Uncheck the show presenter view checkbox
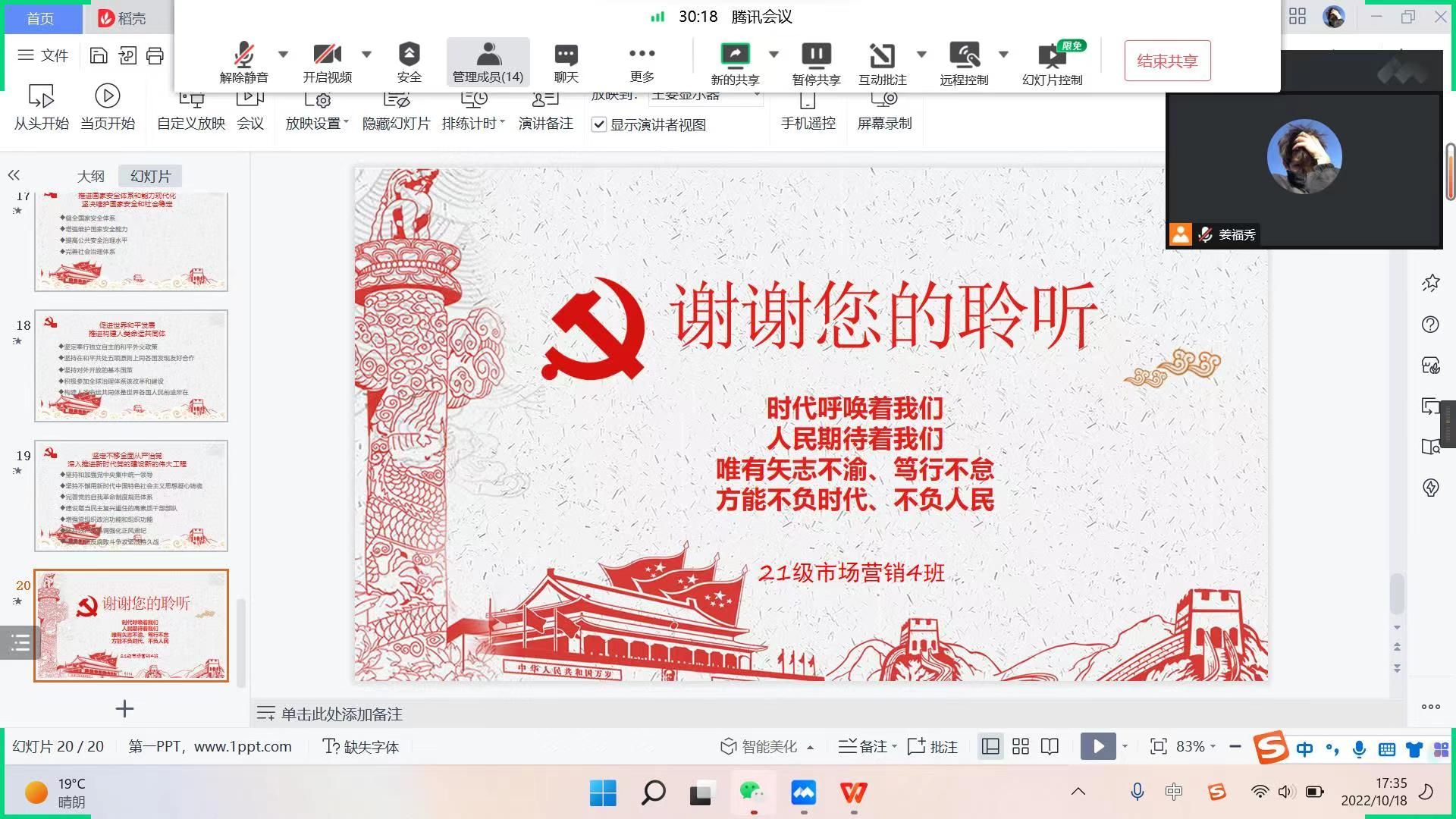The width and height of the screenshot is (1456, 819). pyautogui.click(x=599, y=124)
